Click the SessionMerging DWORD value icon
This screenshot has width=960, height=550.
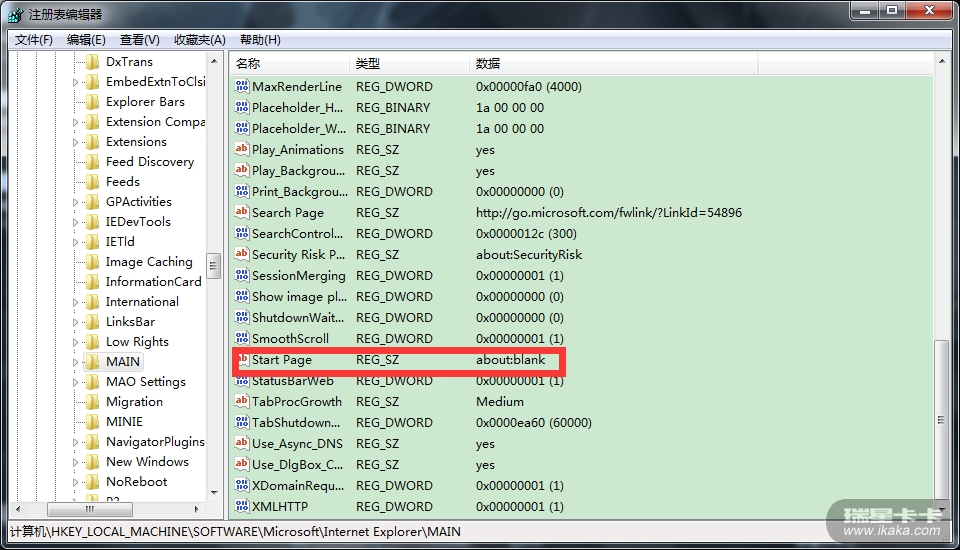tap(242, 276)
